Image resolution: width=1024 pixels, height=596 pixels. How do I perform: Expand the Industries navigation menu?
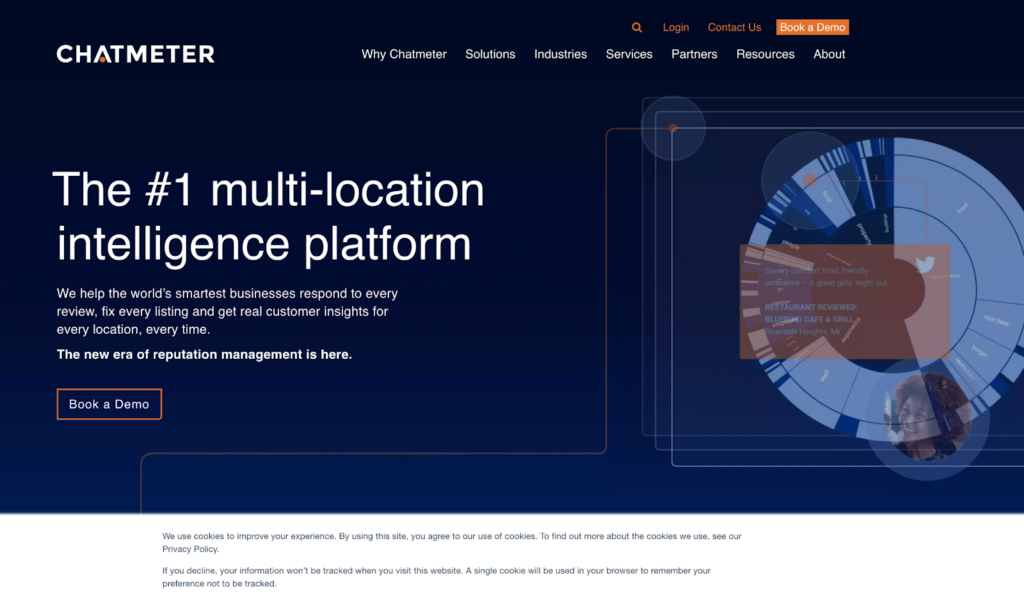pyautogui.click(x=560, y=54)
